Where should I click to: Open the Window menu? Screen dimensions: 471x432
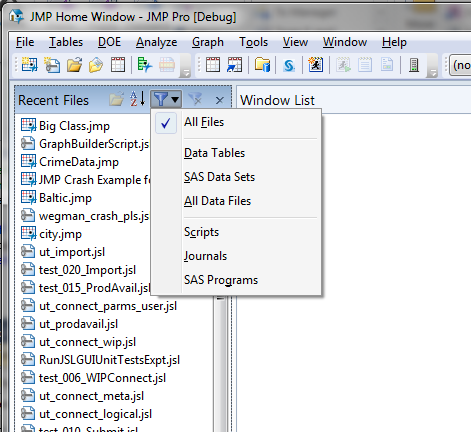coord(345,42)
